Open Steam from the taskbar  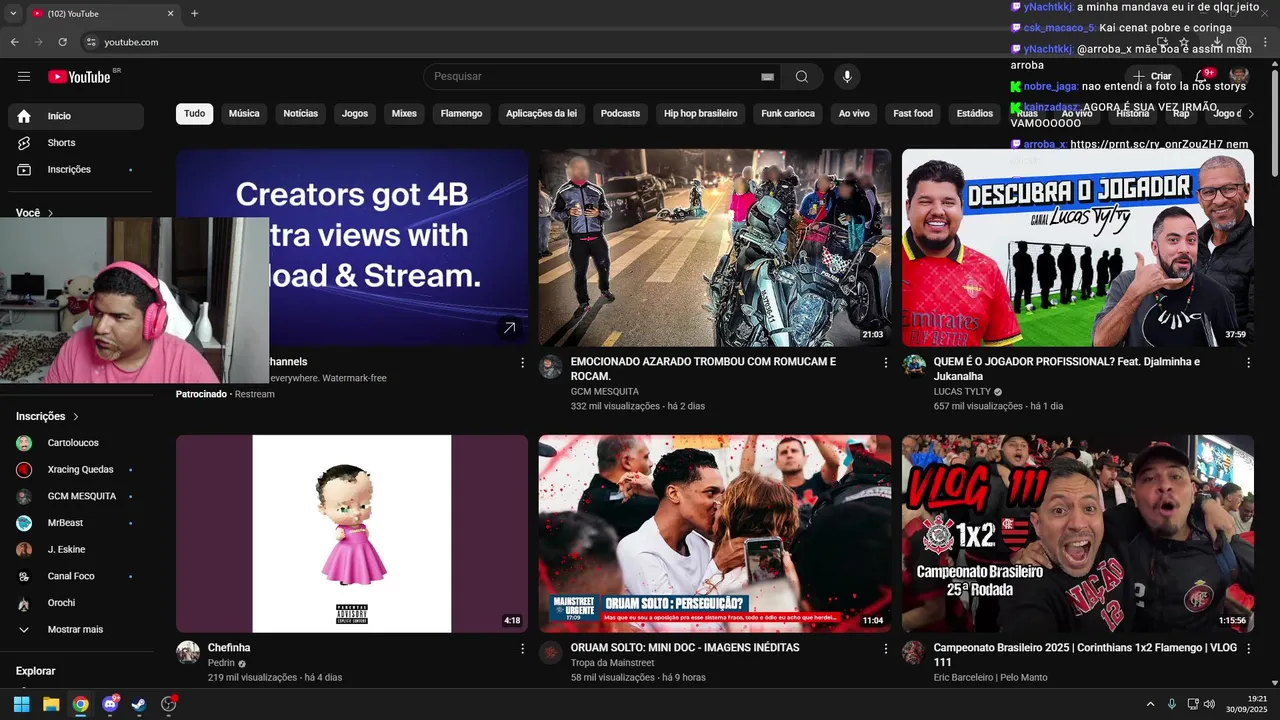(x=139, y=704)
